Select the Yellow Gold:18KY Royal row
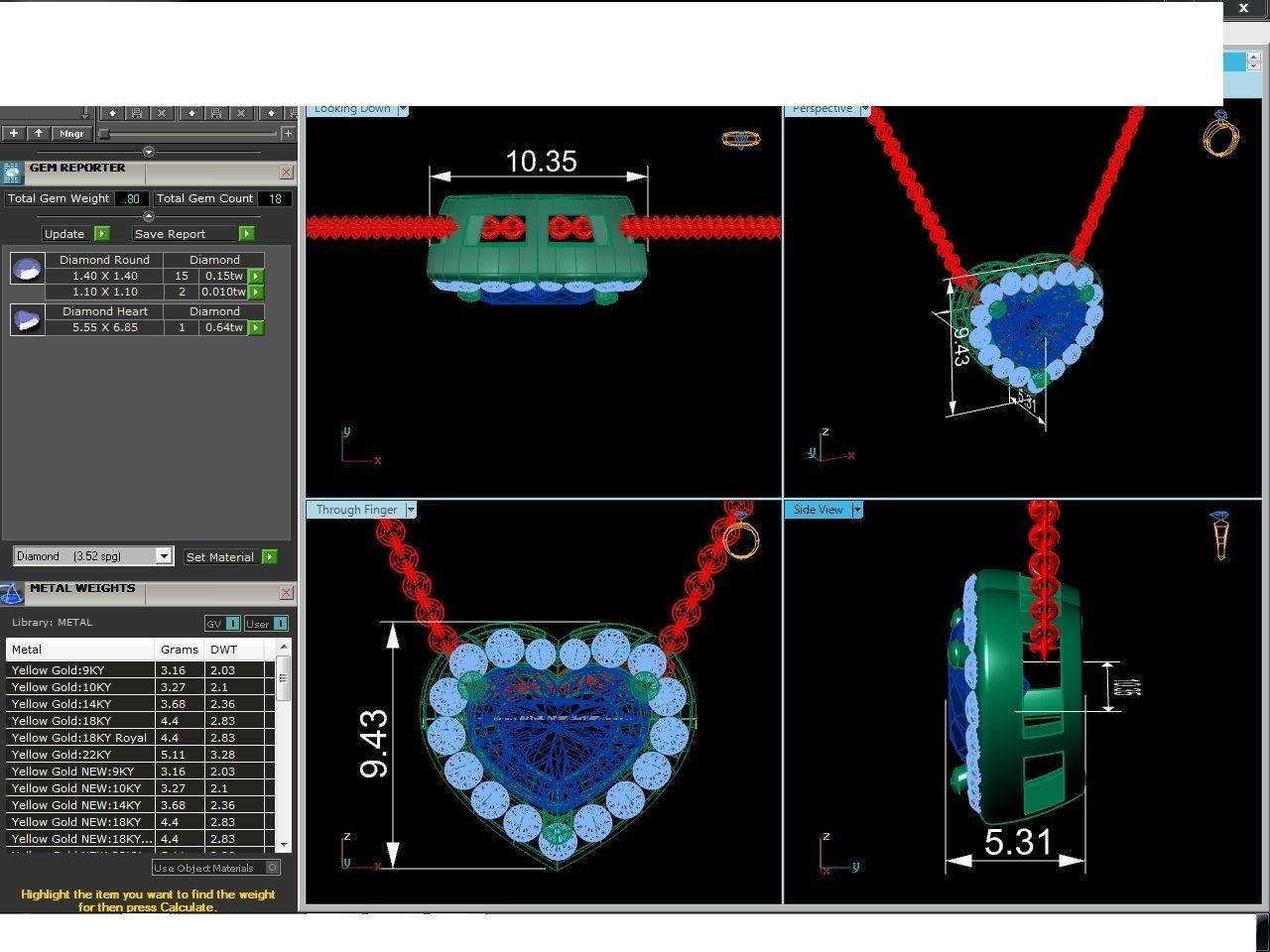 click(141, 738)
